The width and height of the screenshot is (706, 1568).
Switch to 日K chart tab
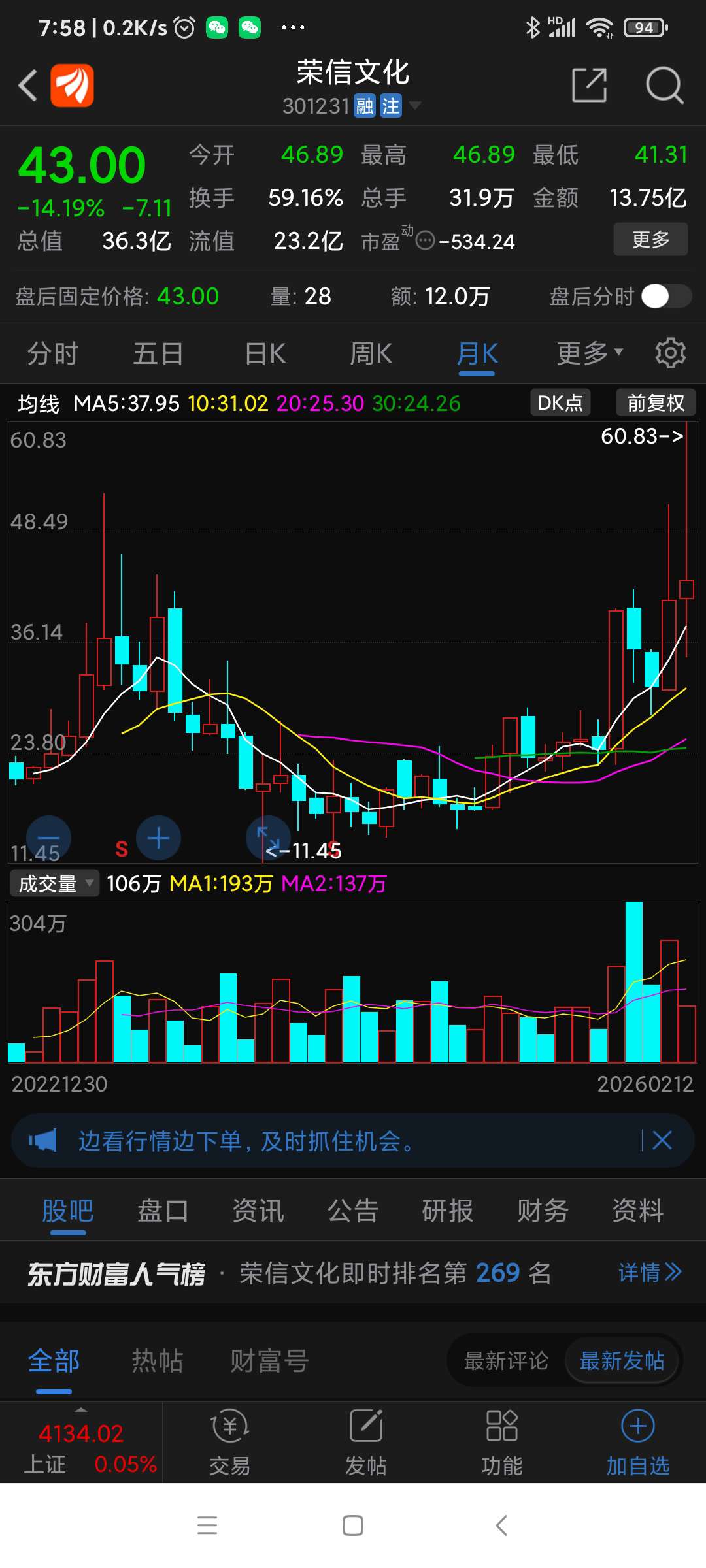click(265, 353)
